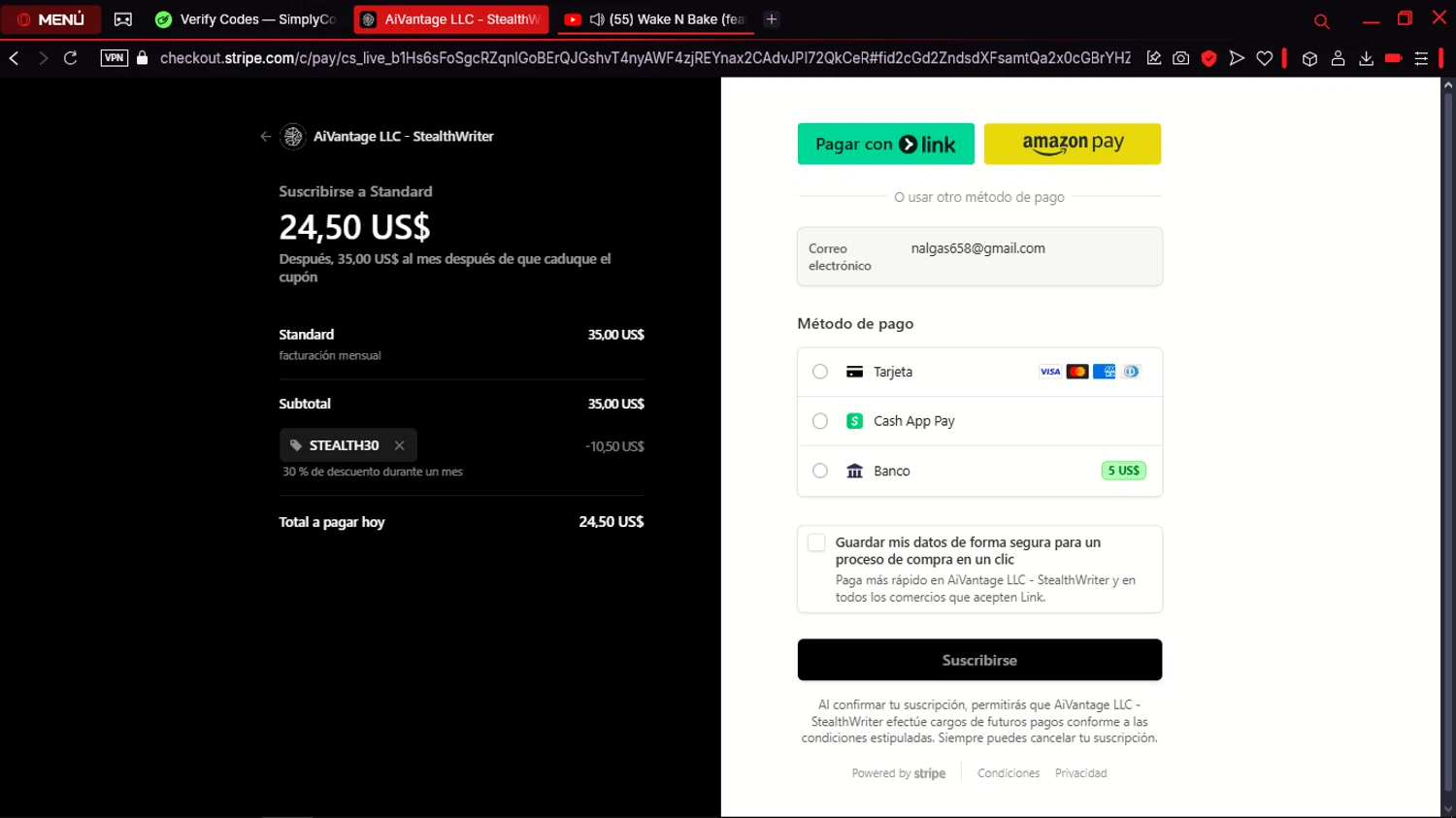The width and height of the screenshot is (1456, 818).
Task: Click the text 30 % de descuento durante un mes
Action: pos(373,472)
